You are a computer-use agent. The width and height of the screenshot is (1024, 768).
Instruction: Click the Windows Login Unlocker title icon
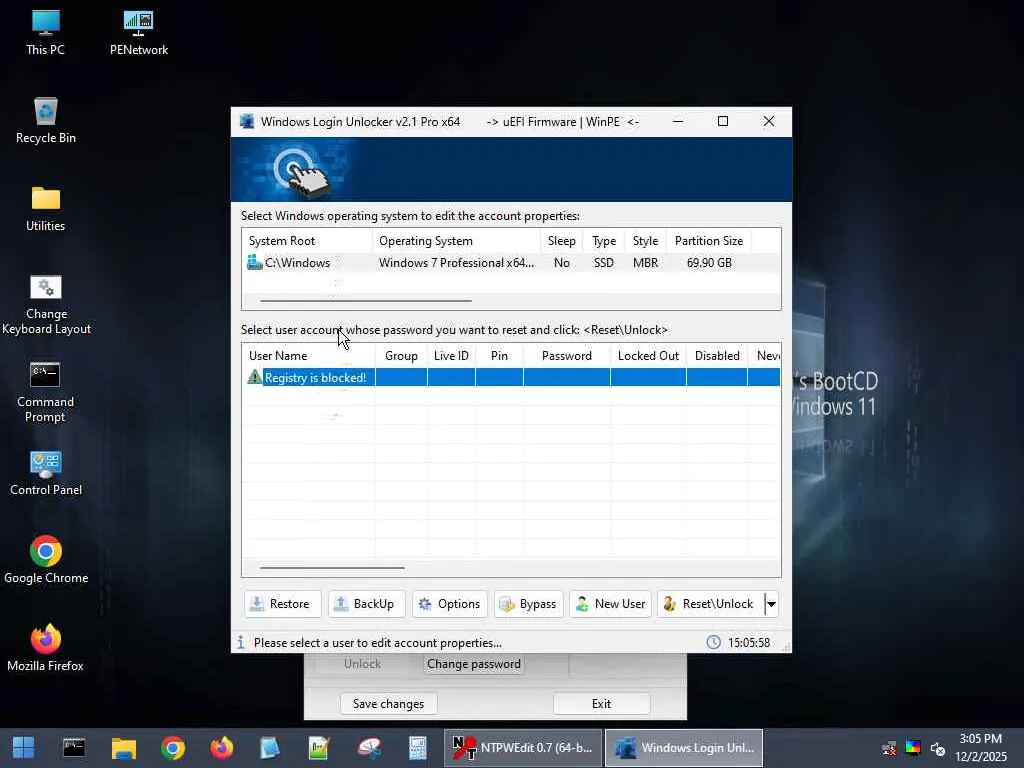tap(247, 121)
